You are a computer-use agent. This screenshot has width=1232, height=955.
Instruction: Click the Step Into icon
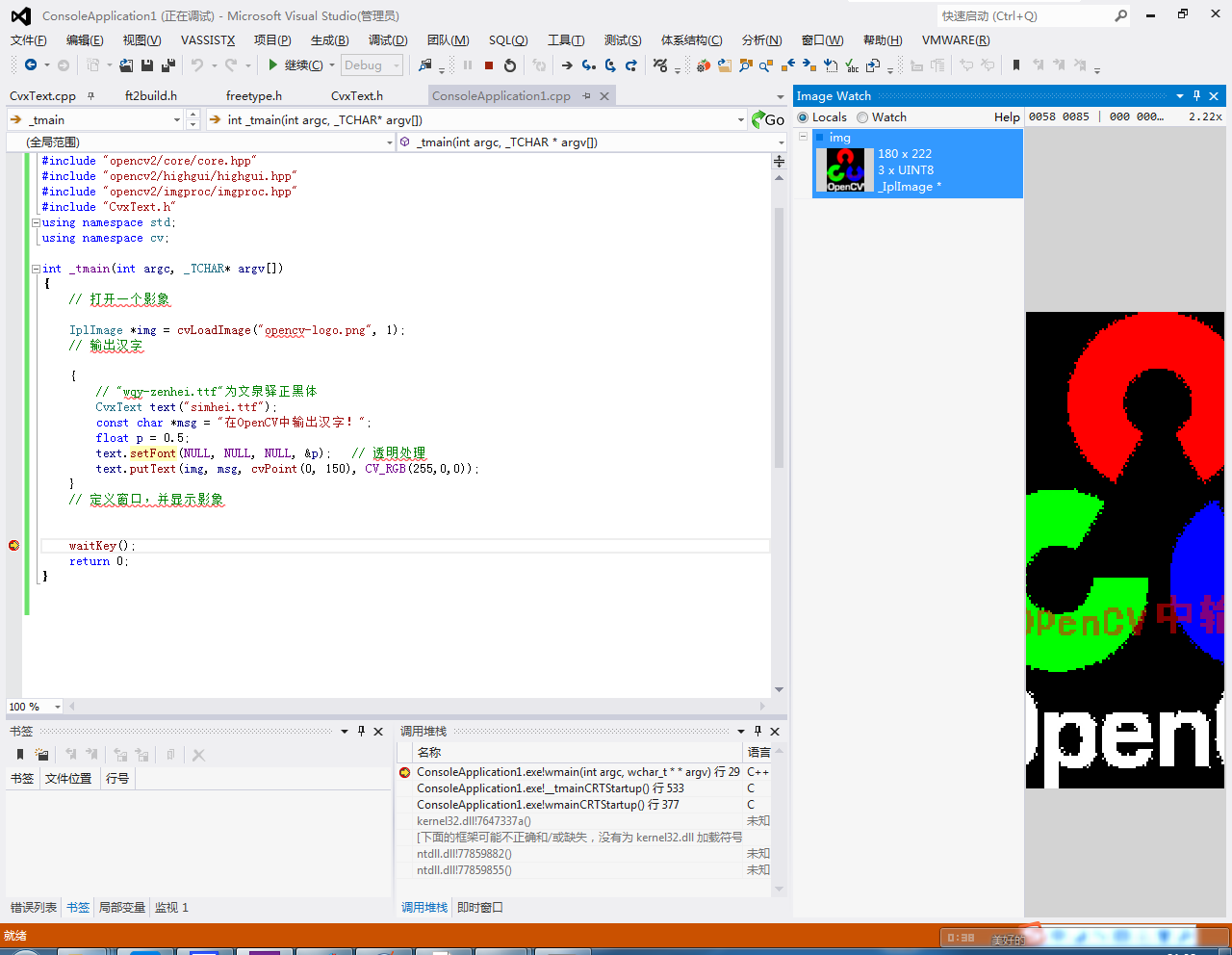pyautogui.click(x=588, y=65)
